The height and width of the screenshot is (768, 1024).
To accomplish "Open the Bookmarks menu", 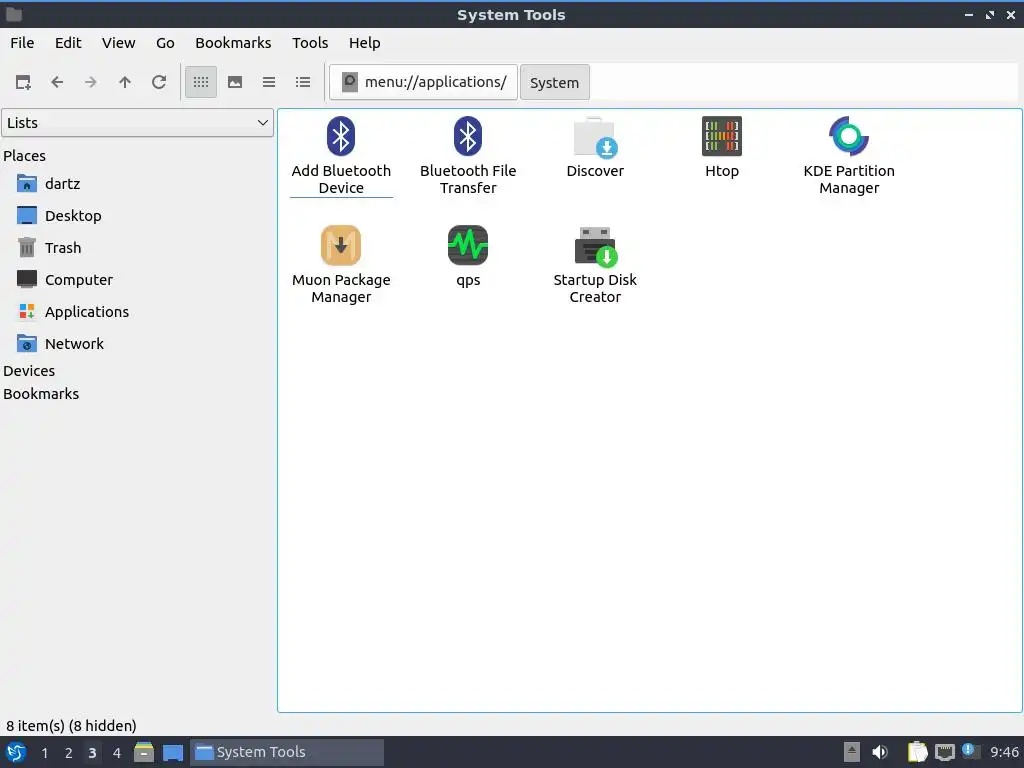I will [233, 43].
